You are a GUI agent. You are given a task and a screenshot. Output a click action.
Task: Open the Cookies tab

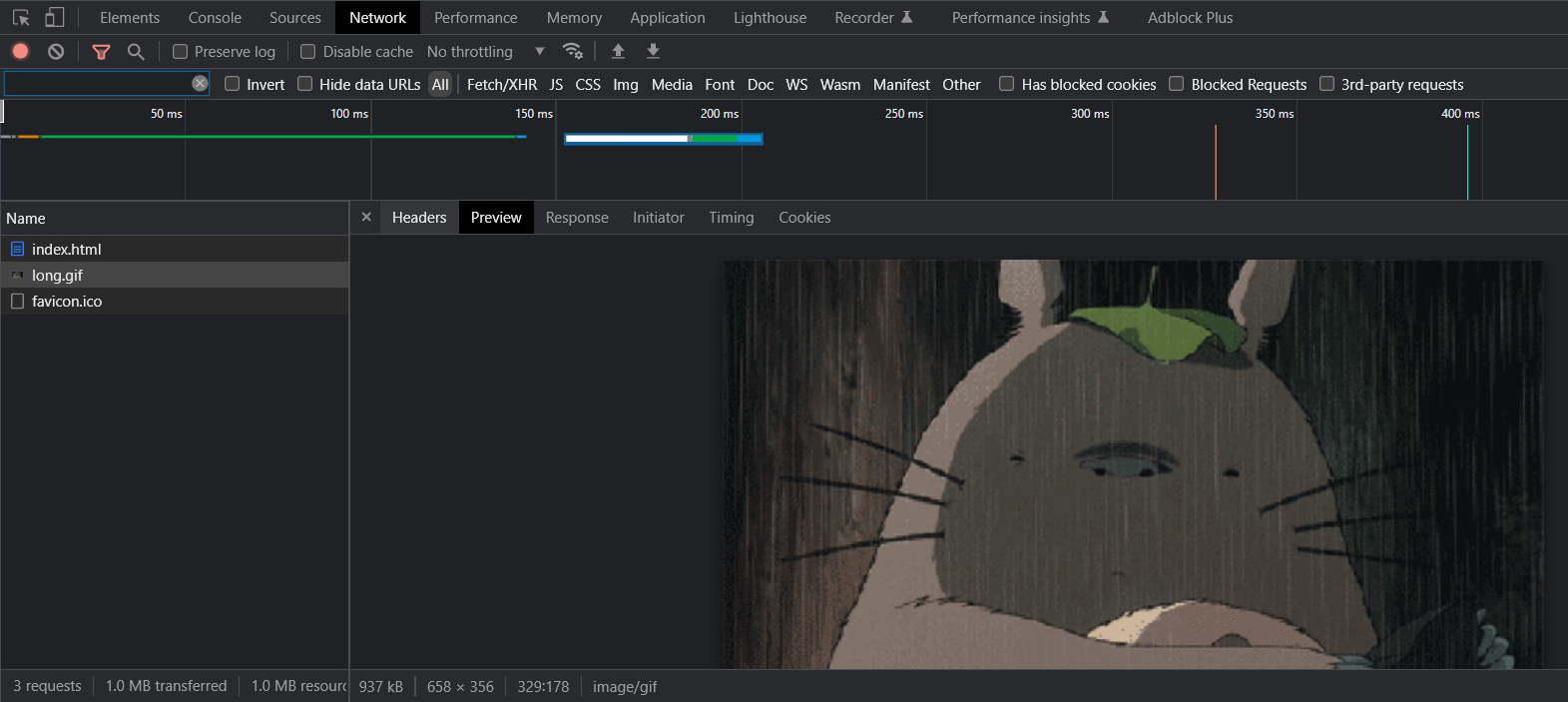804,217
